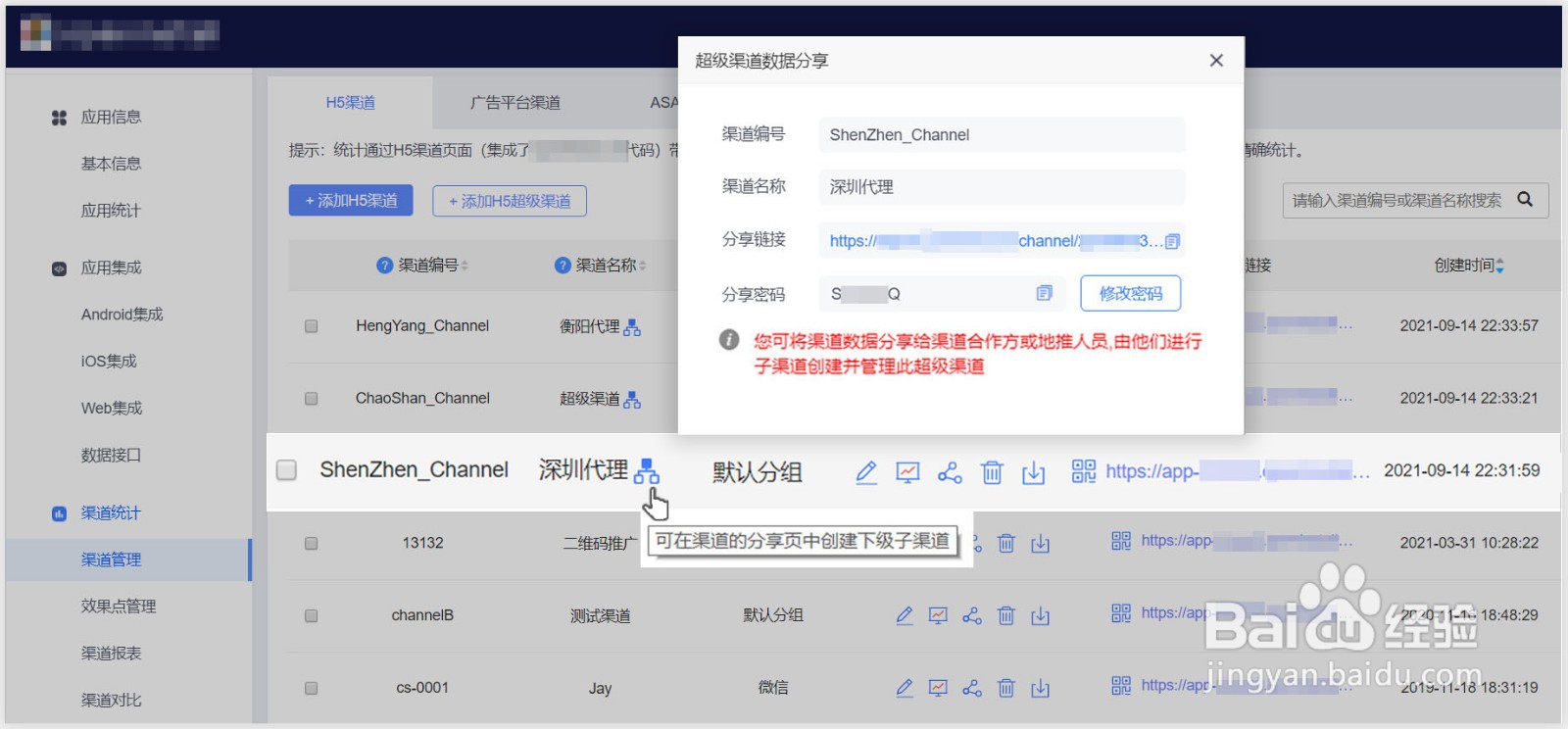Tick the 13132 row checkbox
This screenshot has width=1568, height=729.
pyautogui.click(x=311, y=543)
